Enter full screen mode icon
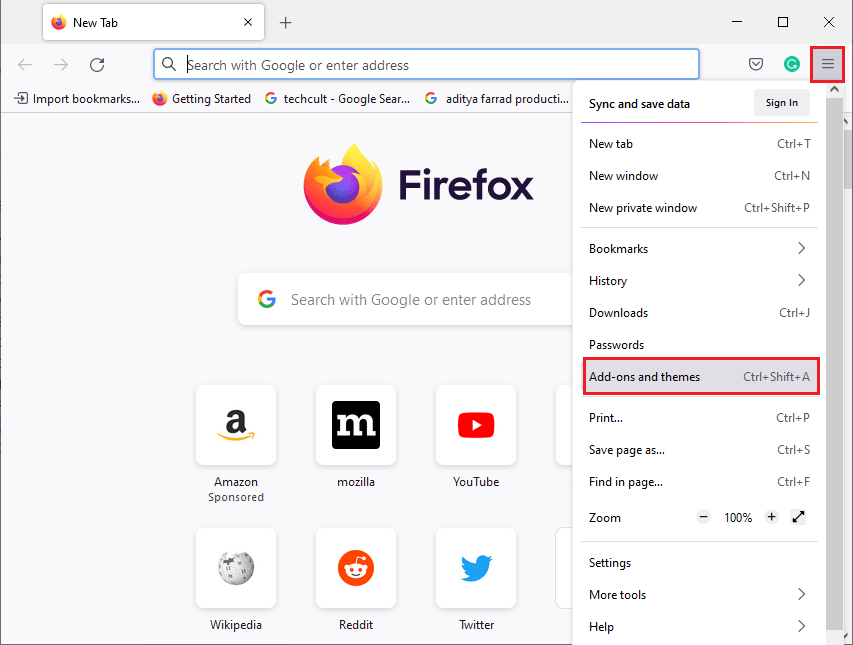This screenshot has width=853, height=645. [798, 517]
